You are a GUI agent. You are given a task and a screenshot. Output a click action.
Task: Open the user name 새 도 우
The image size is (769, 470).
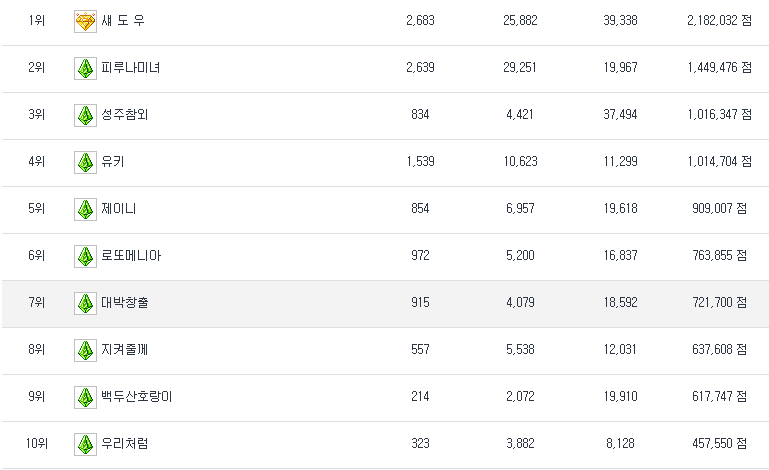coord(123,21)
